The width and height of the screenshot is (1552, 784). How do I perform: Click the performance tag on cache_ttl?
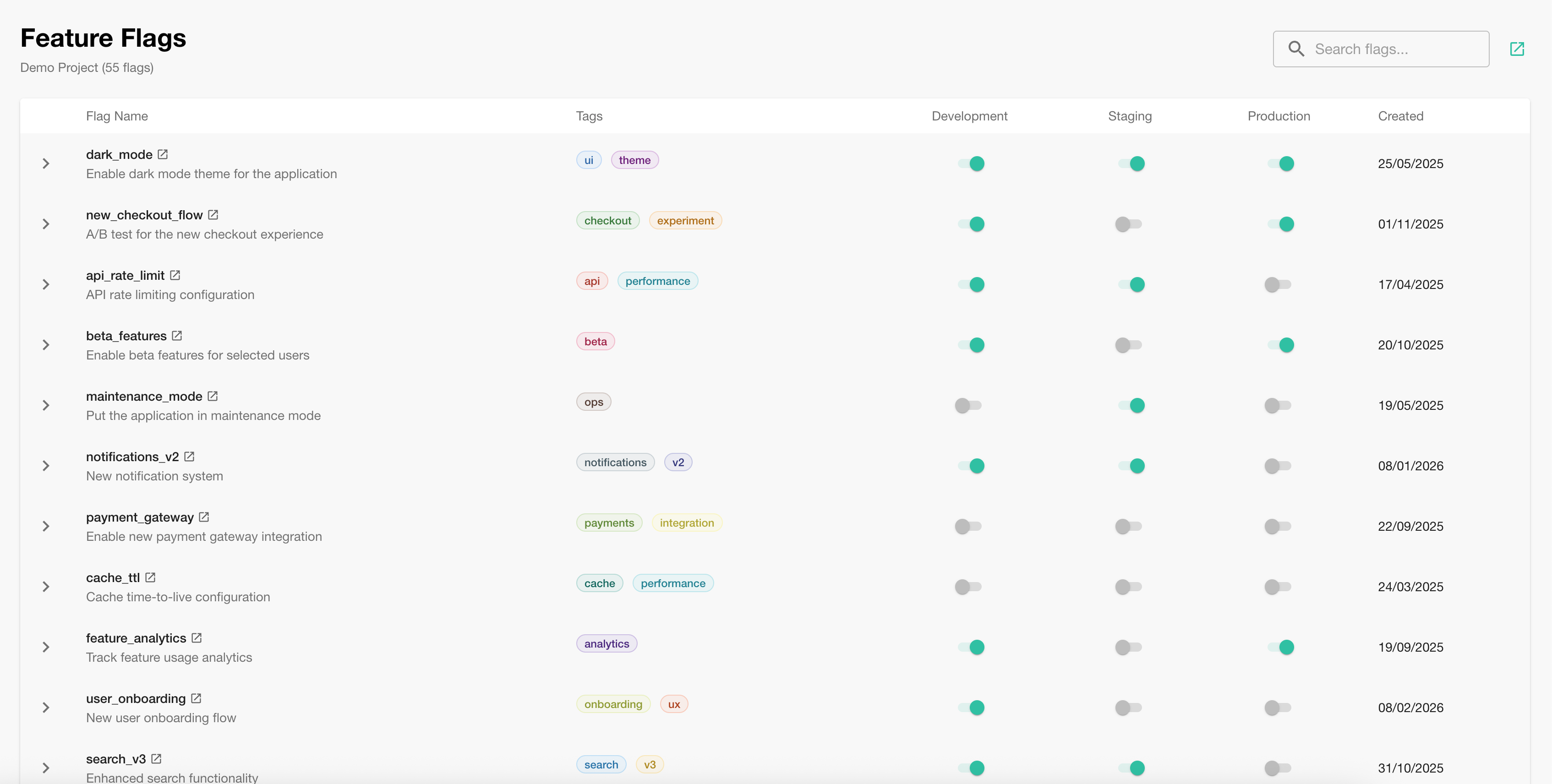pos(673,583)
